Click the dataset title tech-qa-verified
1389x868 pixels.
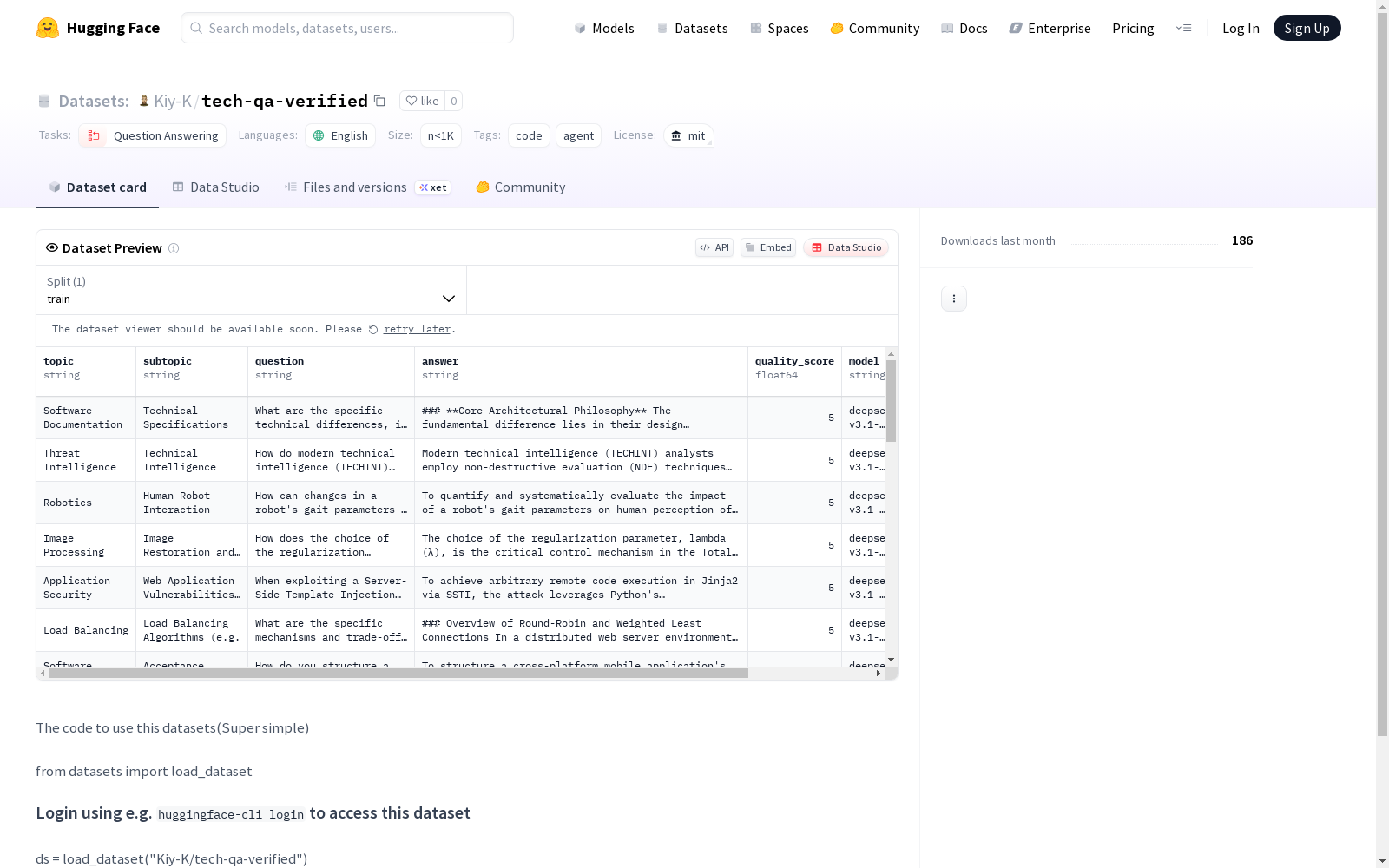[x=285, y=101]
